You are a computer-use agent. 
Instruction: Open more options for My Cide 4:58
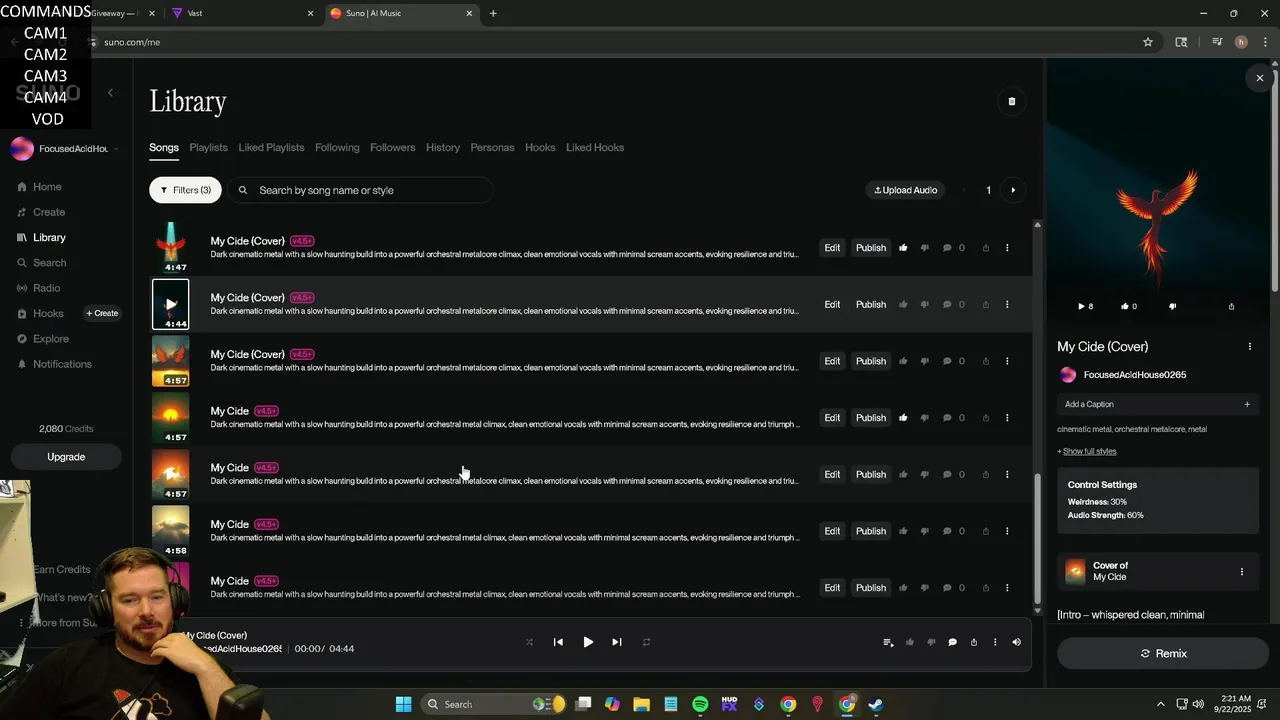pyautogui.click(x=1007, y=531)
